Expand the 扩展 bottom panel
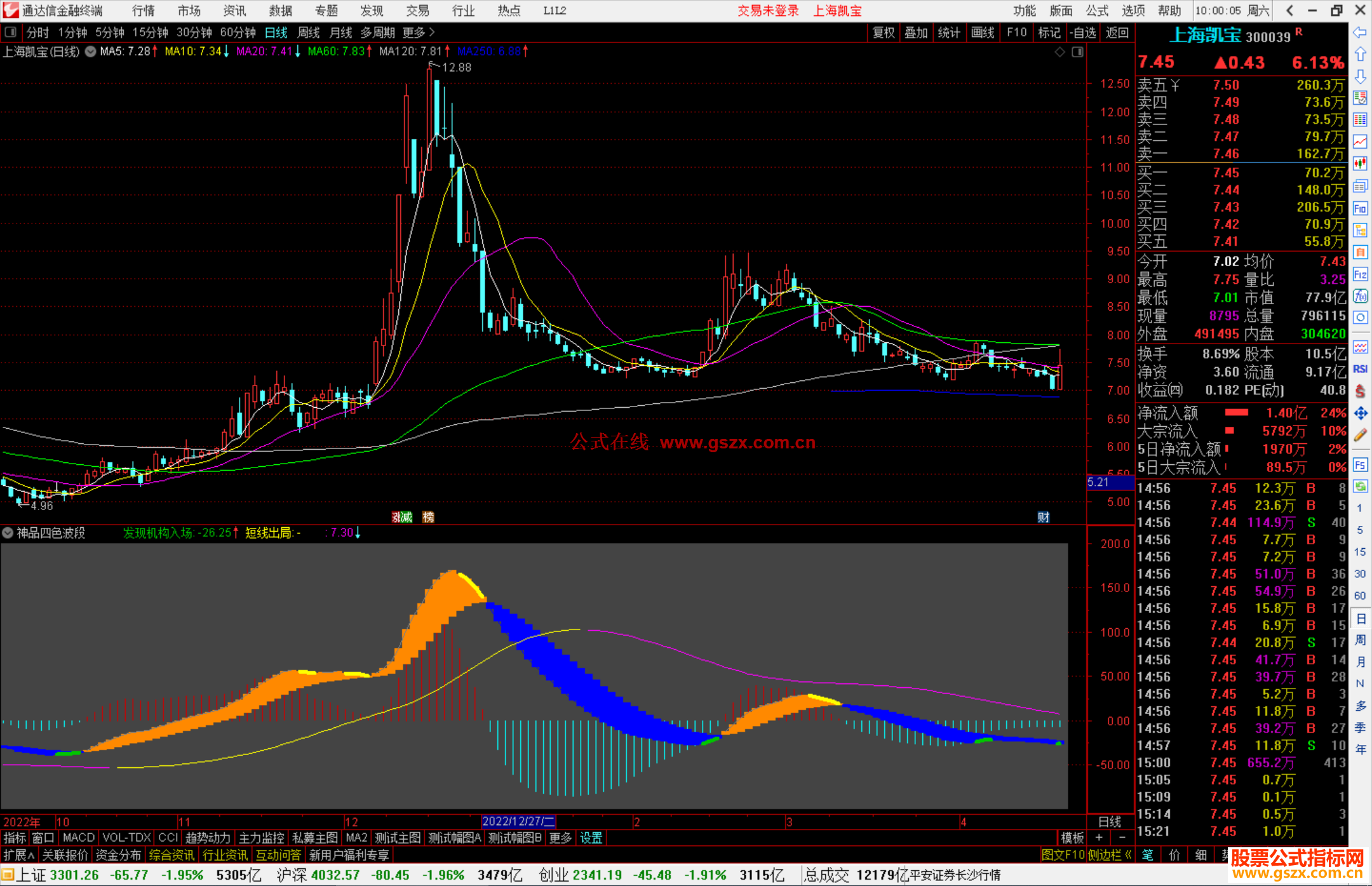This screenshot has height=886, width=1372. click(18, 855)
